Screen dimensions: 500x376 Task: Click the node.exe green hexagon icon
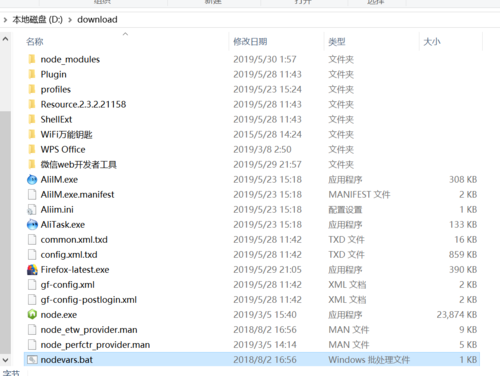click(32, 314)
